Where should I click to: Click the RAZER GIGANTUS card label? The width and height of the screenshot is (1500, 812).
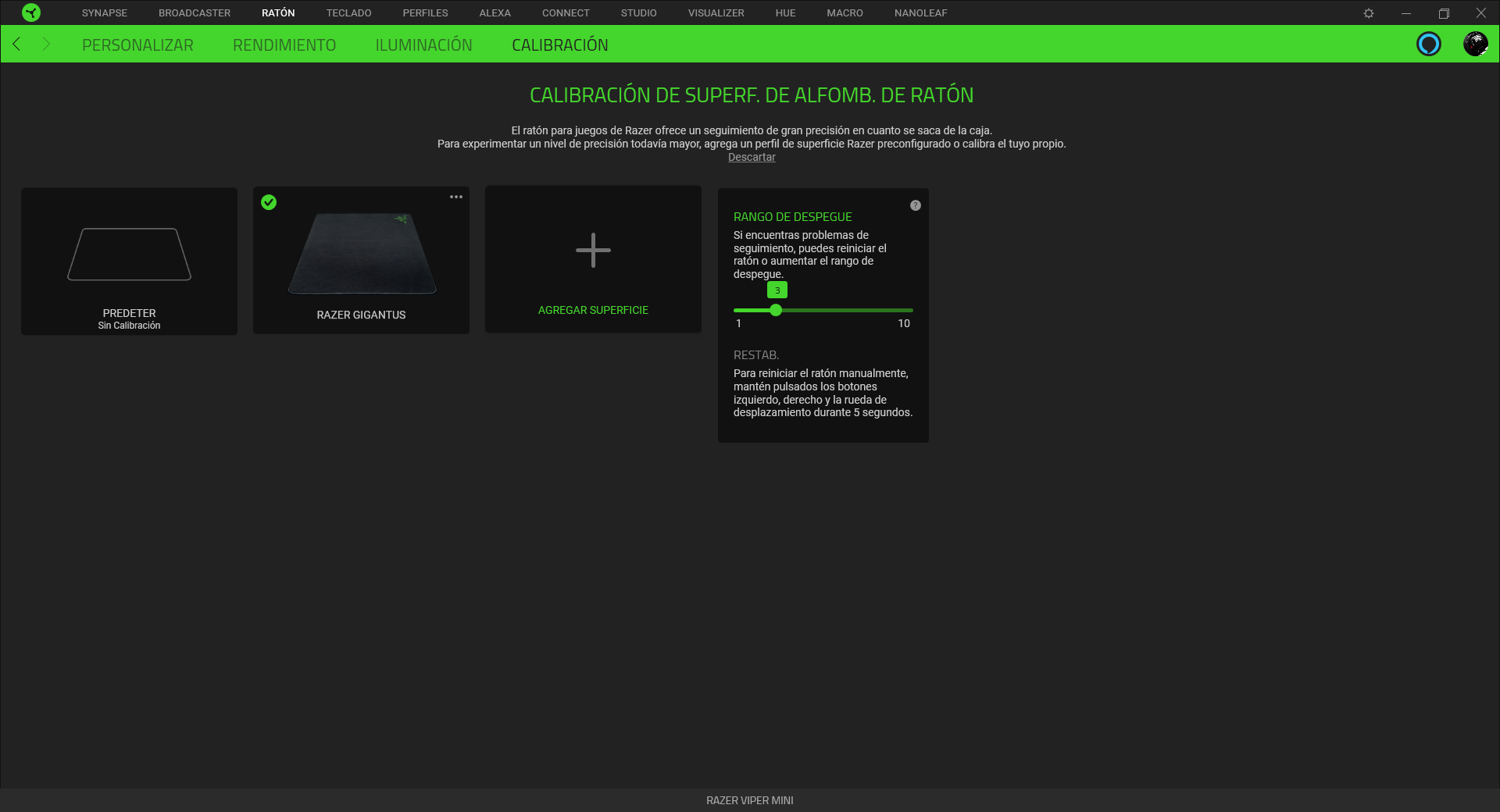(x=361, y=315)
